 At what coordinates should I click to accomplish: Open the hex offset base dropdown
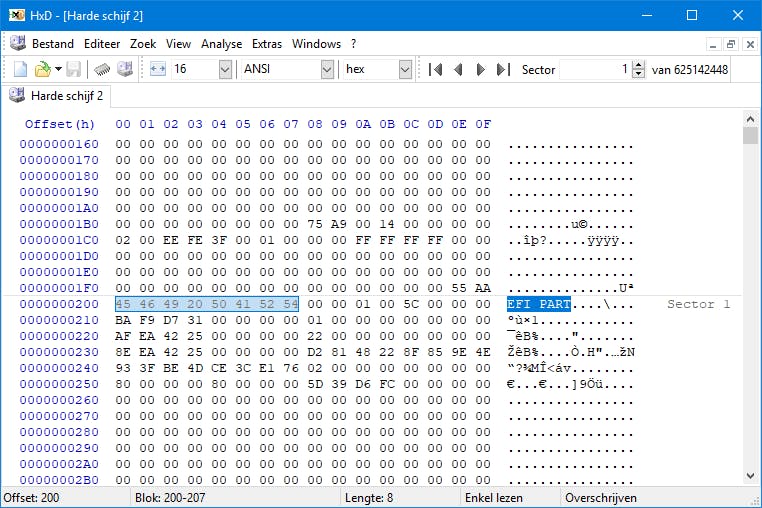click(x=405, y=70)
